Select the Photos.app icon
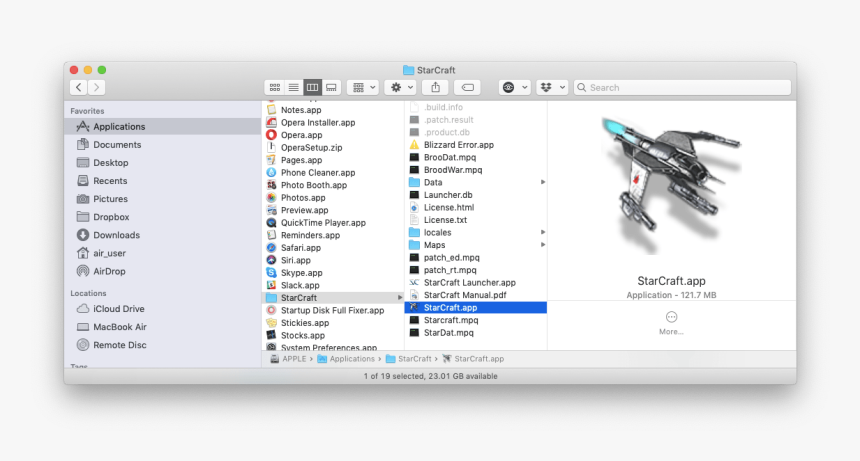This screenshot has height=461, width=860. pos(271,198)
